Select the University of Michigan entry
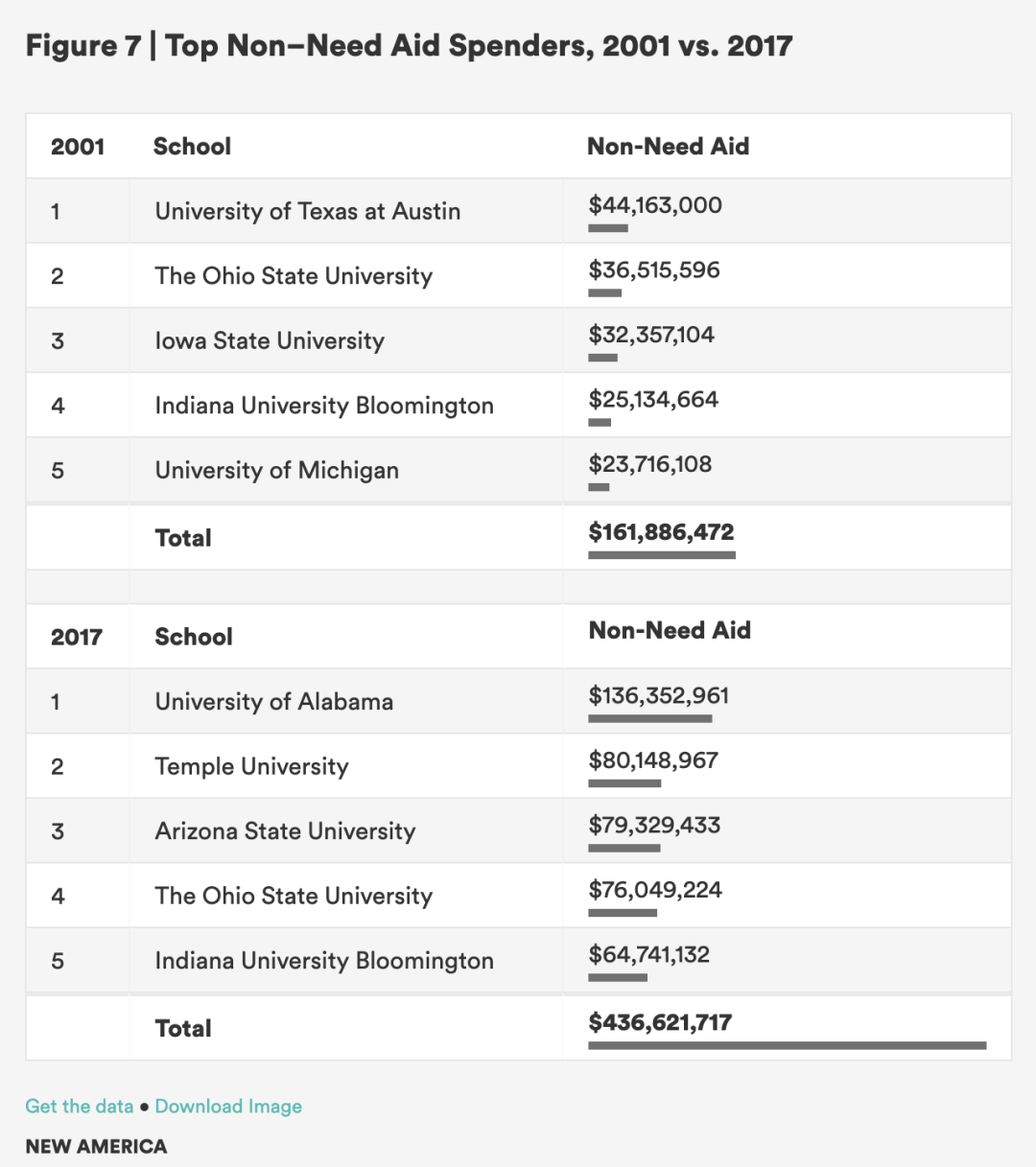This screenshot has width=1036, height=1167. coord(518,470)
